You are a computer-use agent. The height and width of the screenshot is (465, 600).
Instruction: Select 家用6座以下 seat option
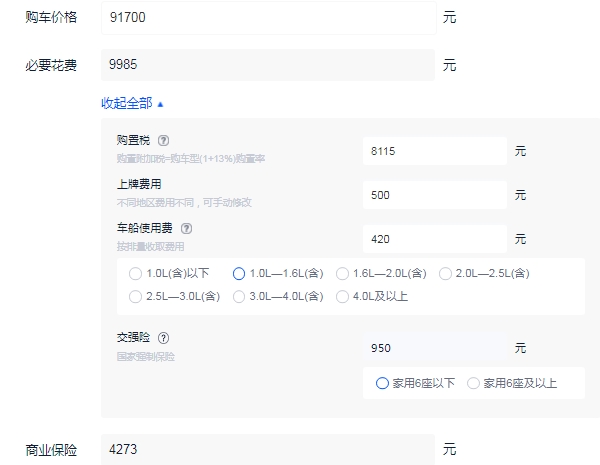[x=382, y=382]
